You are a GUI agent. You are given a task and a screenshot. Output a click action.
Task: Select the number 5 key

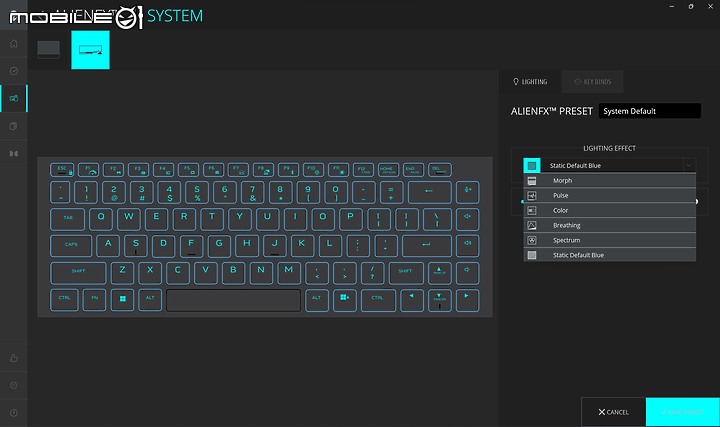click(197, 192)
